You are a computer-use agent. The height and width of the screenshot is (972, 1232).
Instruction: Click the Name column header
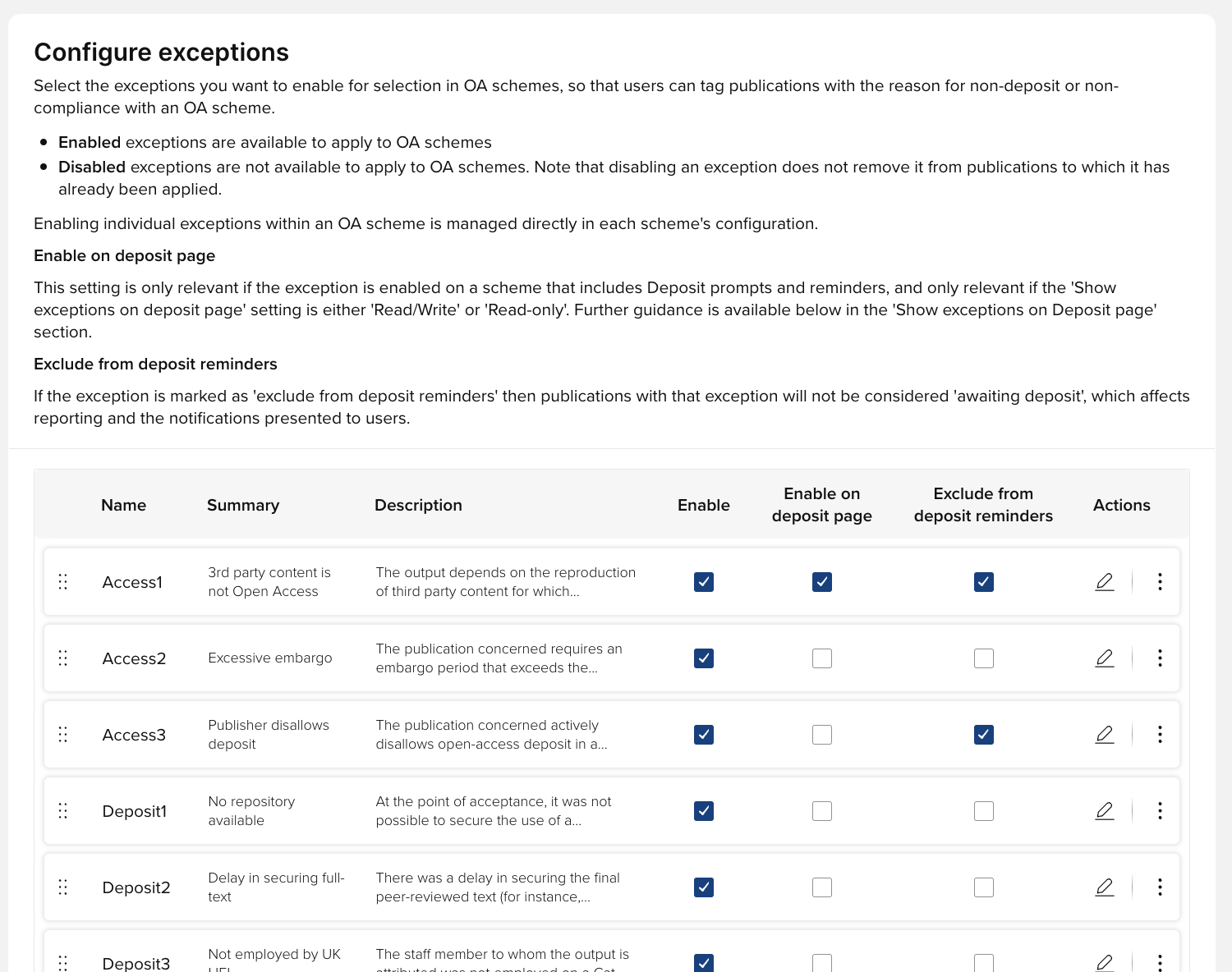coord(124,506)
